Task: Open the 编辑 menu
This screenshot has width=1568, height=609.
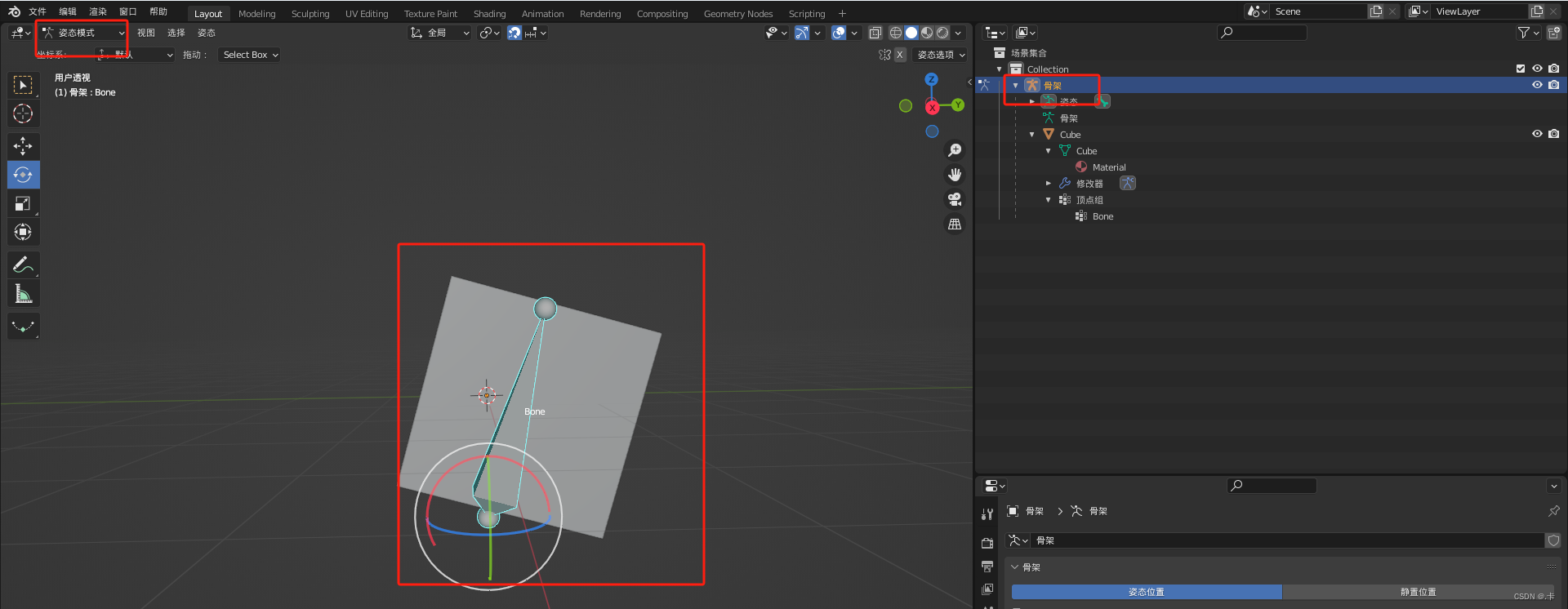Action: tap(68, 11)
